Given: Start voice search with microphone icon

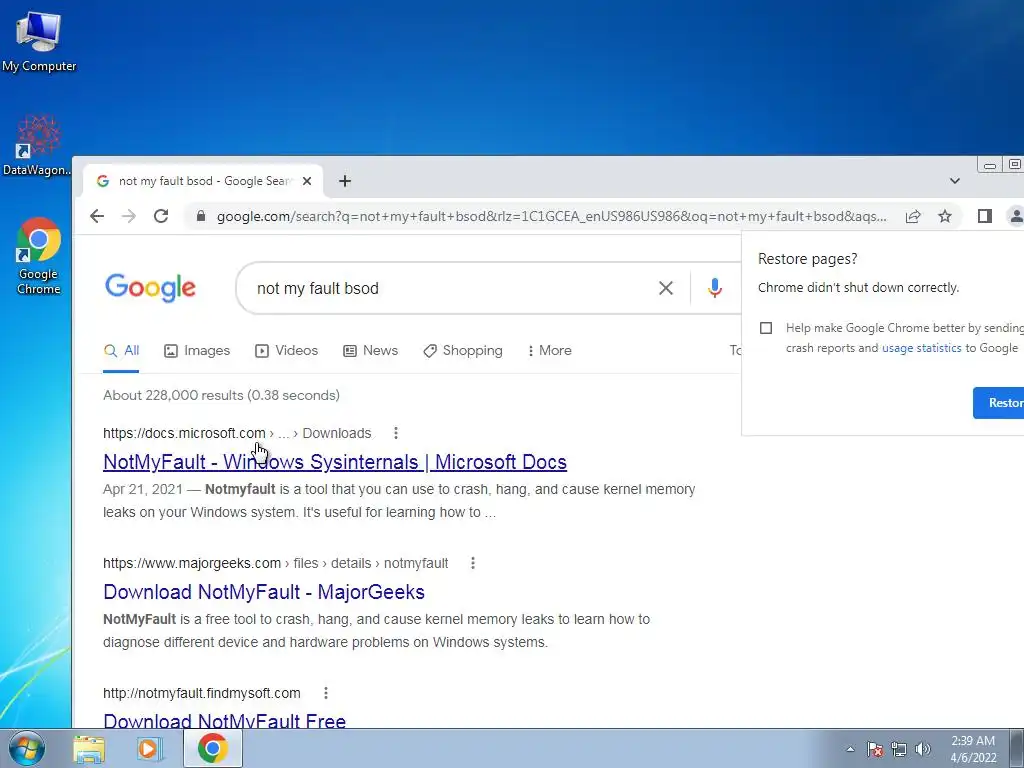Looking at the screenshot, I should tap(714, 288).
